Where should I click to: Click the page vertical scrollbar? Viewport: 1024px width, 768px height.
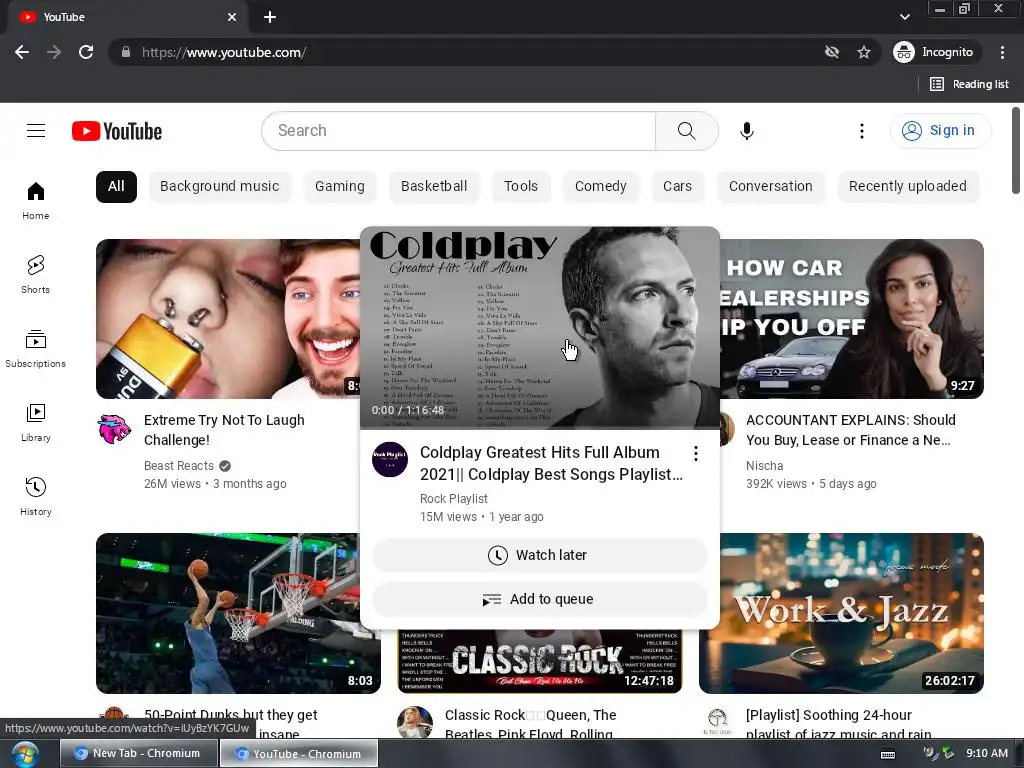pyautogui.click(x=1016, y=150)
